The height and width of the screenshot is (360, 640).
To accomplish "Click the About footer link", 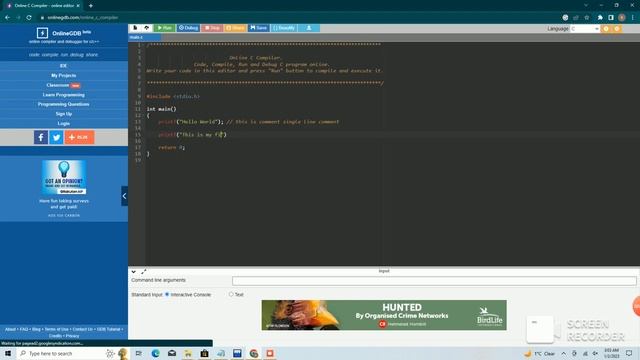I will [10, 329].
